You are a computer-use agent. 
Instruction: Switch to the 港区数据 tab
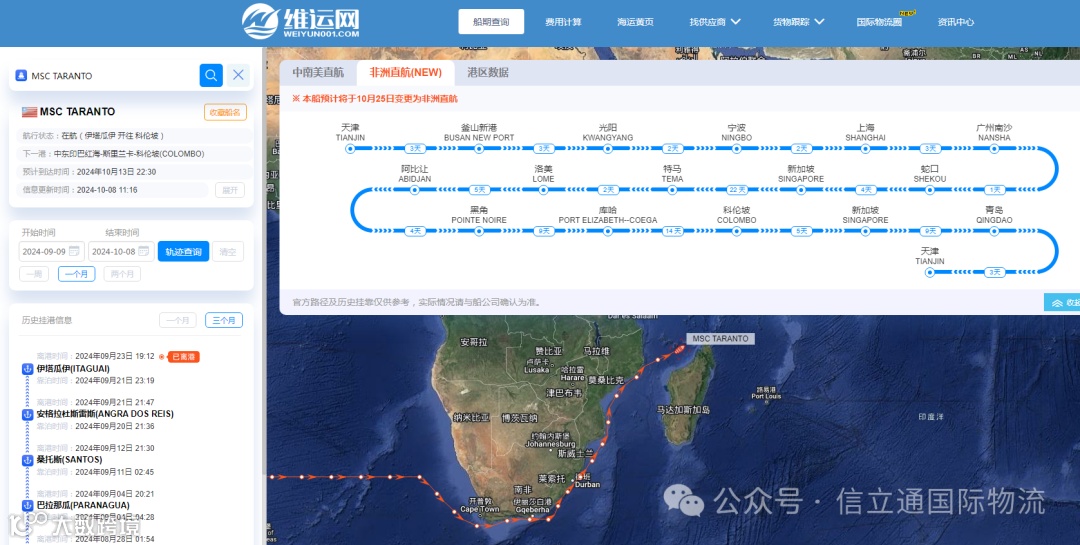pyautogui.click(x=488, y=72)
